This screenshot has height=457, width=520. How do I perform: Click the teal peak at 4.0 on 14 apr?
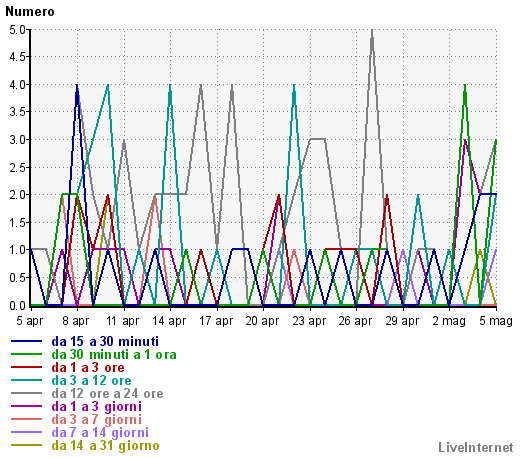(170, 86)
